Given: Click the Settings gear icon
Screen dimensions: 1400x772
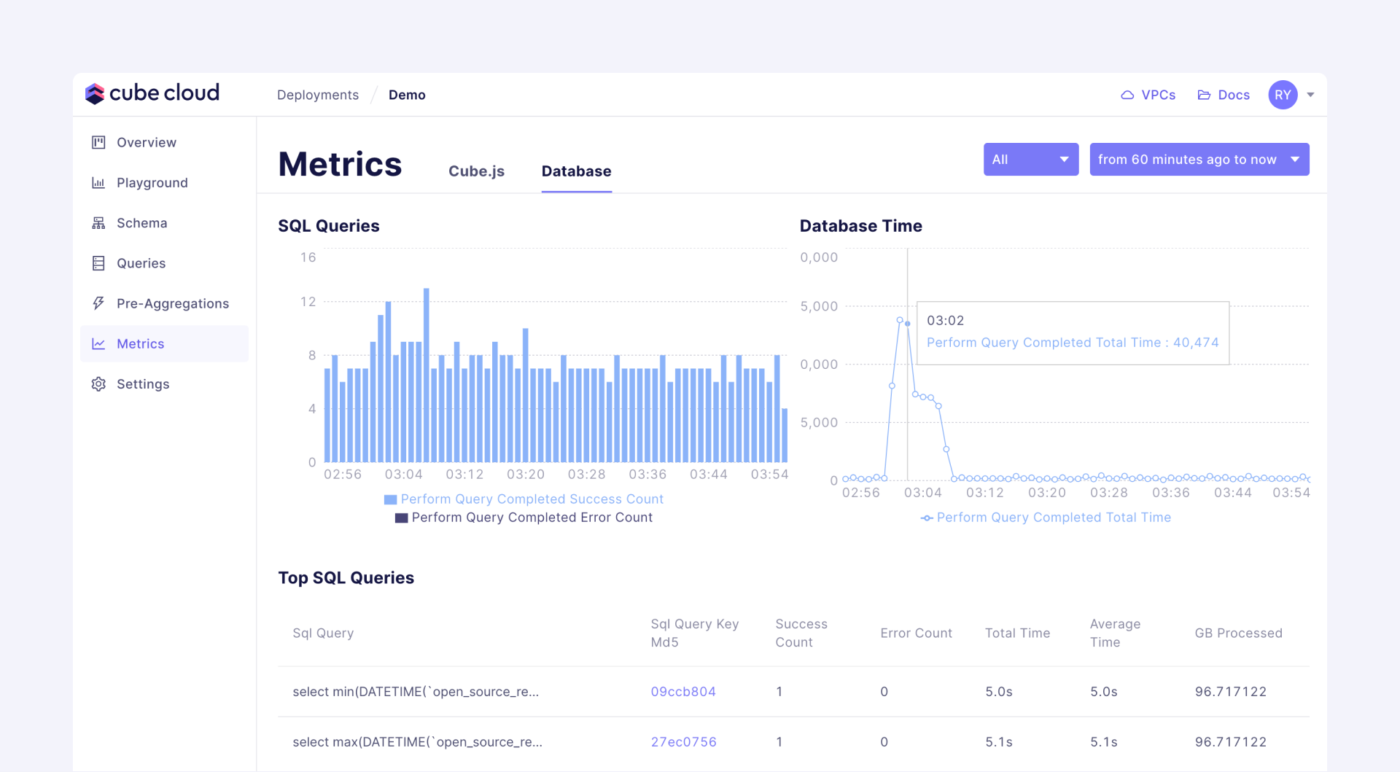Looking at the screenshot, I should (98, 384).
